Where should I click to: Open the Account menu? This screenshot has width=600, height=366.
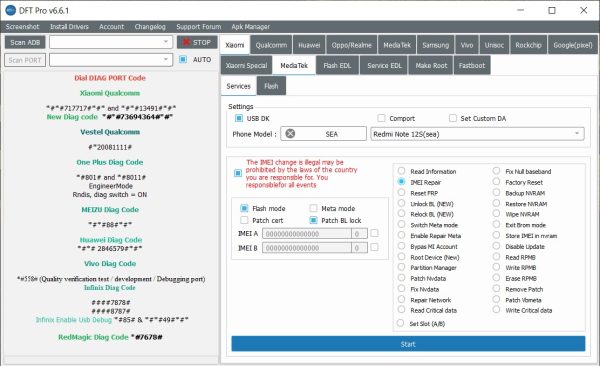[111, 27]
